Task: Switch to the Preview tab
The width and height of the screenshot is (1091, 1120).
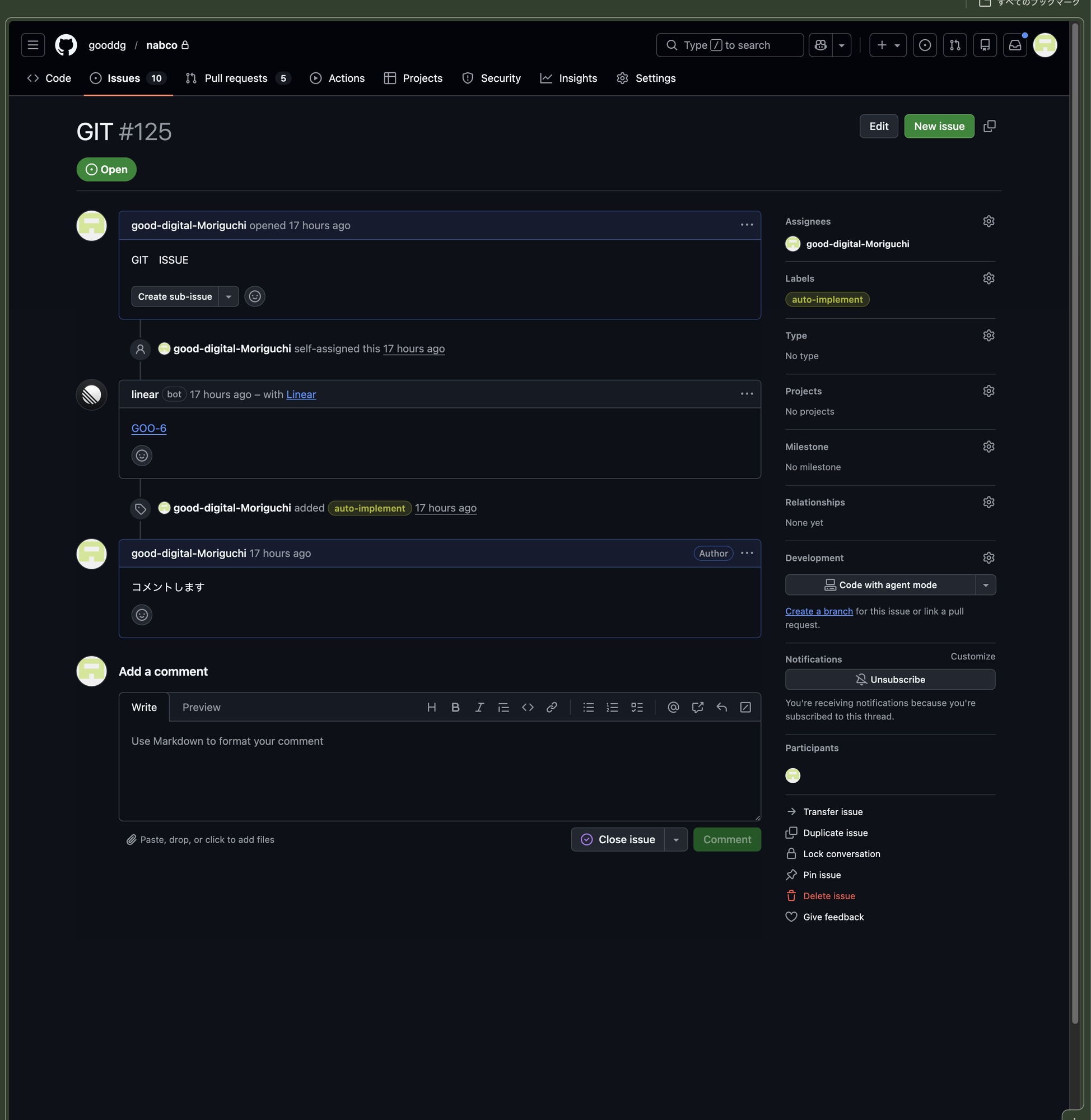Action: [x=201, y=707]
